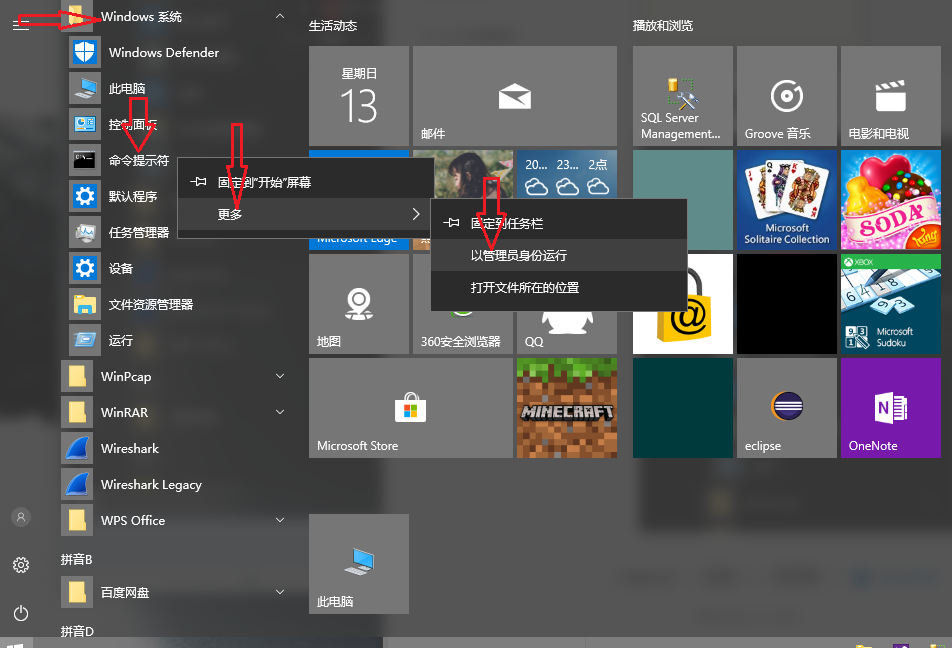Open the weather forecast tile
Screen dimensions: 952x648
[x=566, y=174]
